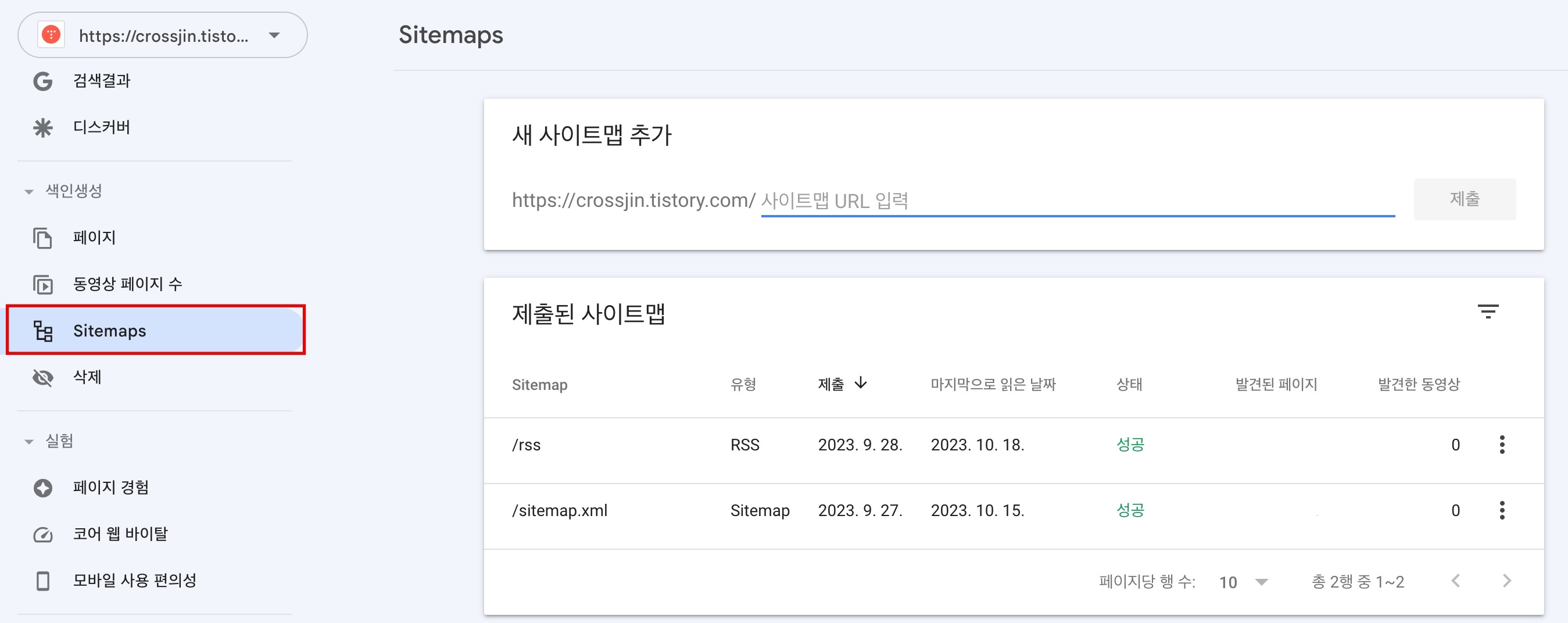
Task: Click 성공 status in the /rss row
Action: [1130, 445]
